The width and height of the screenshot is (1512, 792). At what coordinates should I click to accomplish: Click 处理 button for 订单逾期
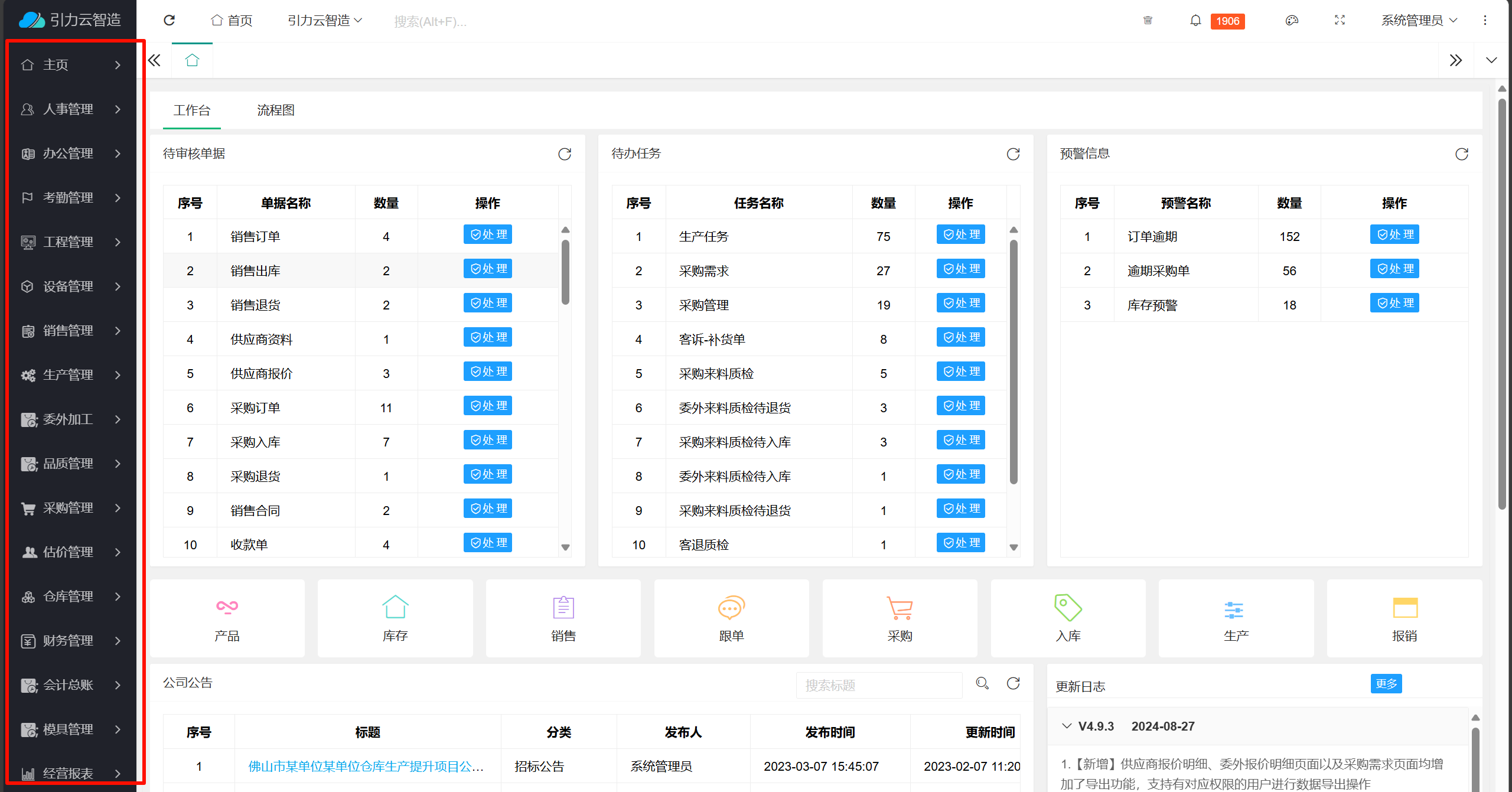pyautogui.click(x=1394, y=234)
